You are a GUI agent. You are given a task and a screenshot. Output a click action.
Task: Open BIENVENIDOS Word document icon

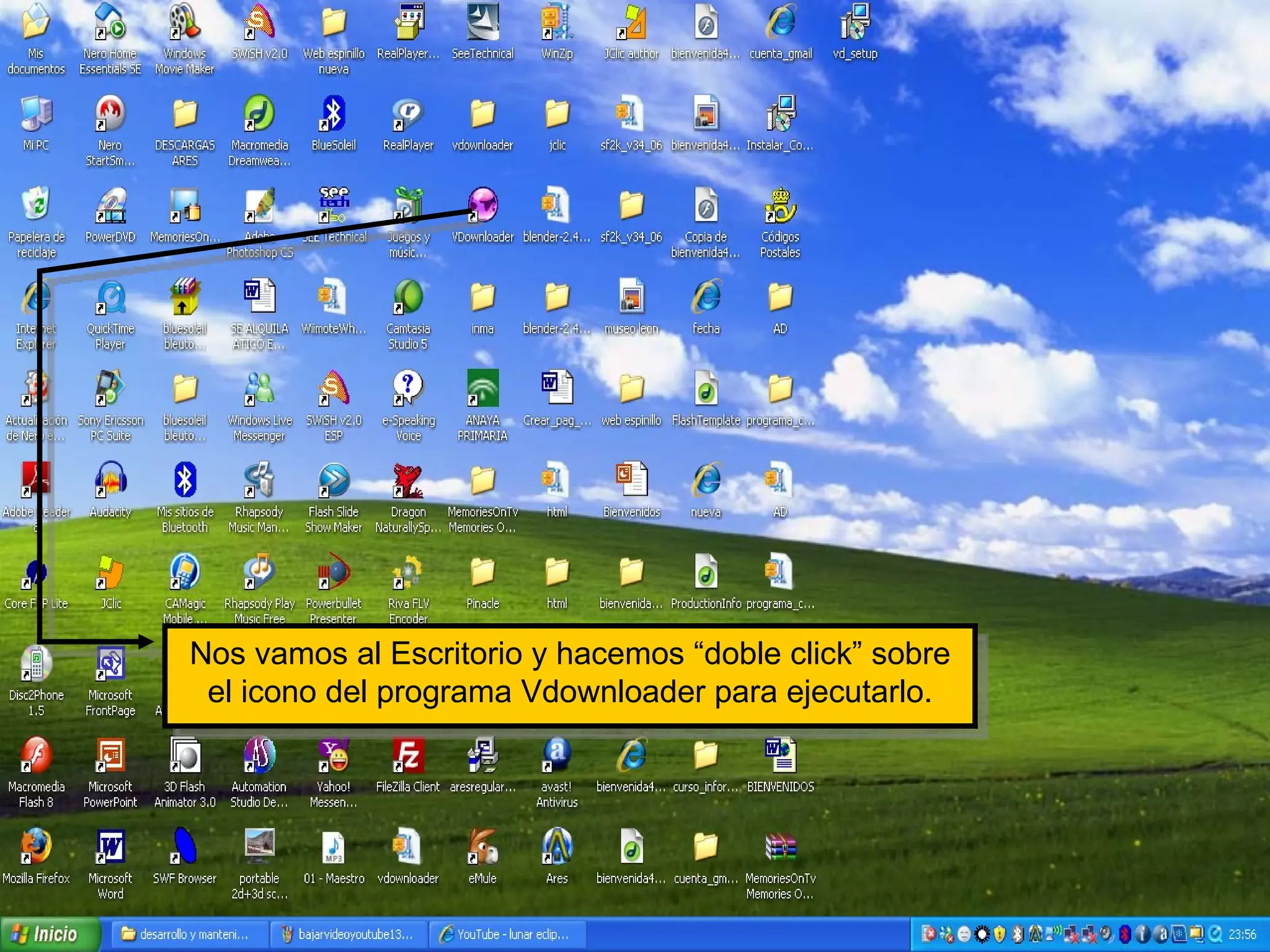(780, 755)
